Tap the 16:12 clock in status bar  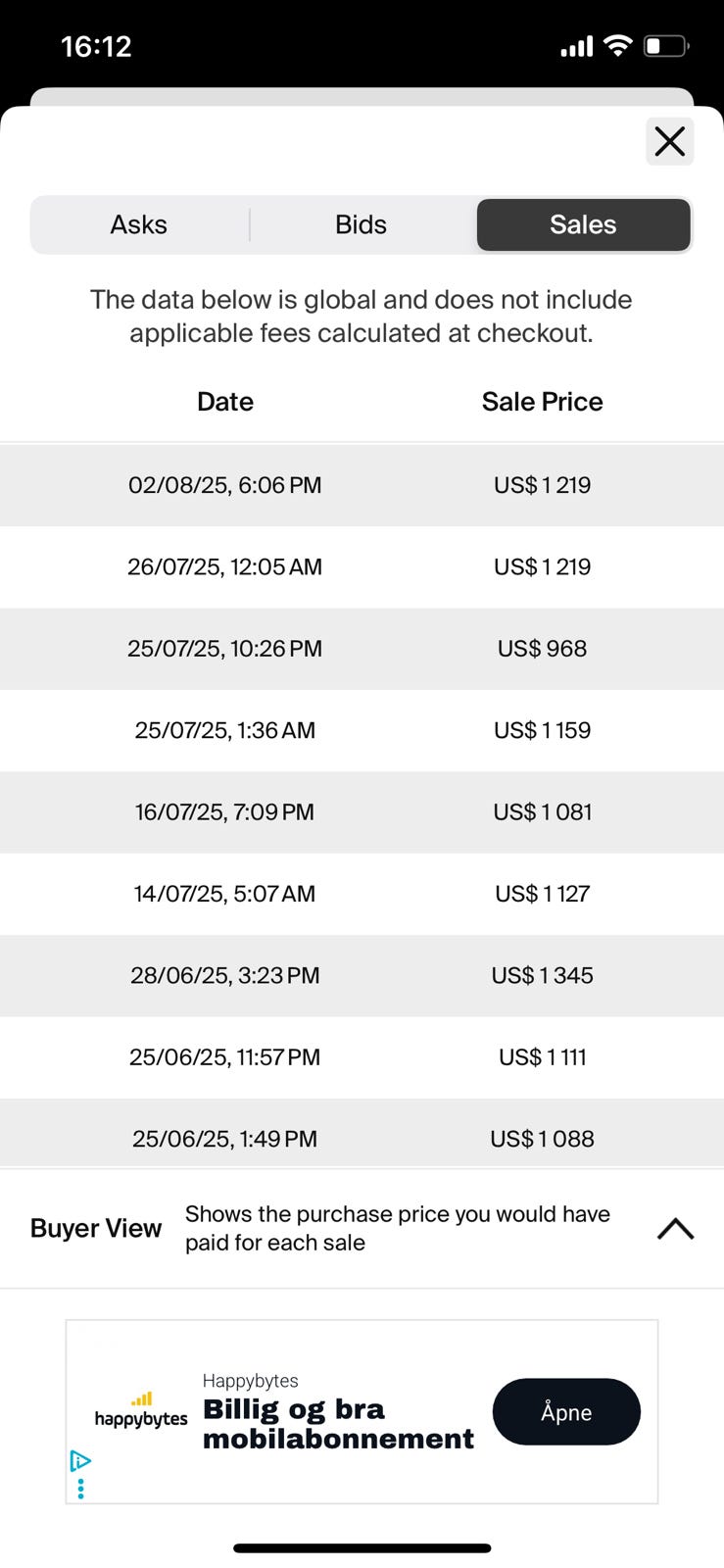pos(96,46)
